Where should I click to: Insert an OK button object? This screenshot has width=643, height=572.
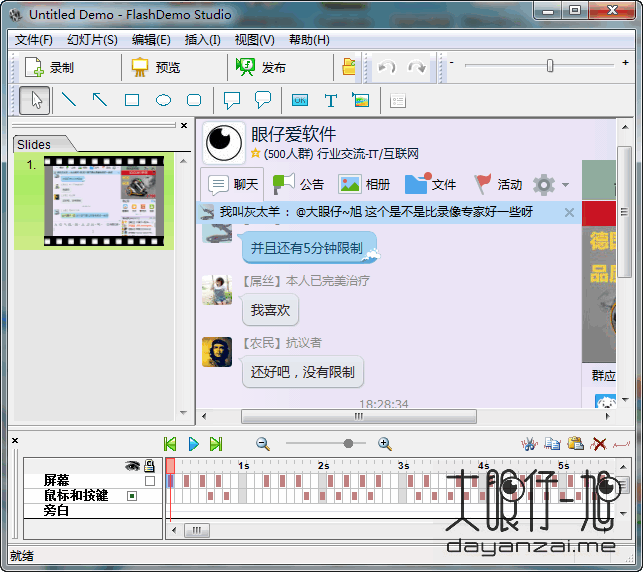point(300,100)
